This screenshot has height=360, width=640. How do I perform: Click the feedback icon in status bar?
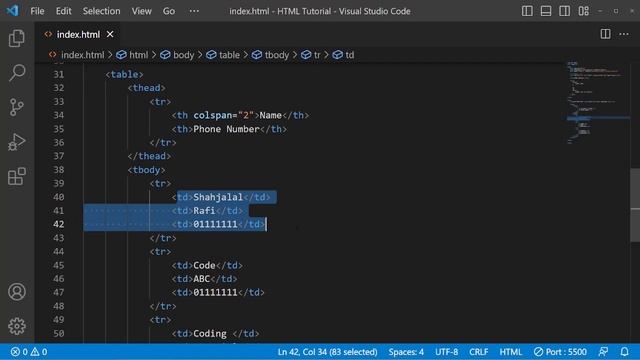click(x=603, y=352)
